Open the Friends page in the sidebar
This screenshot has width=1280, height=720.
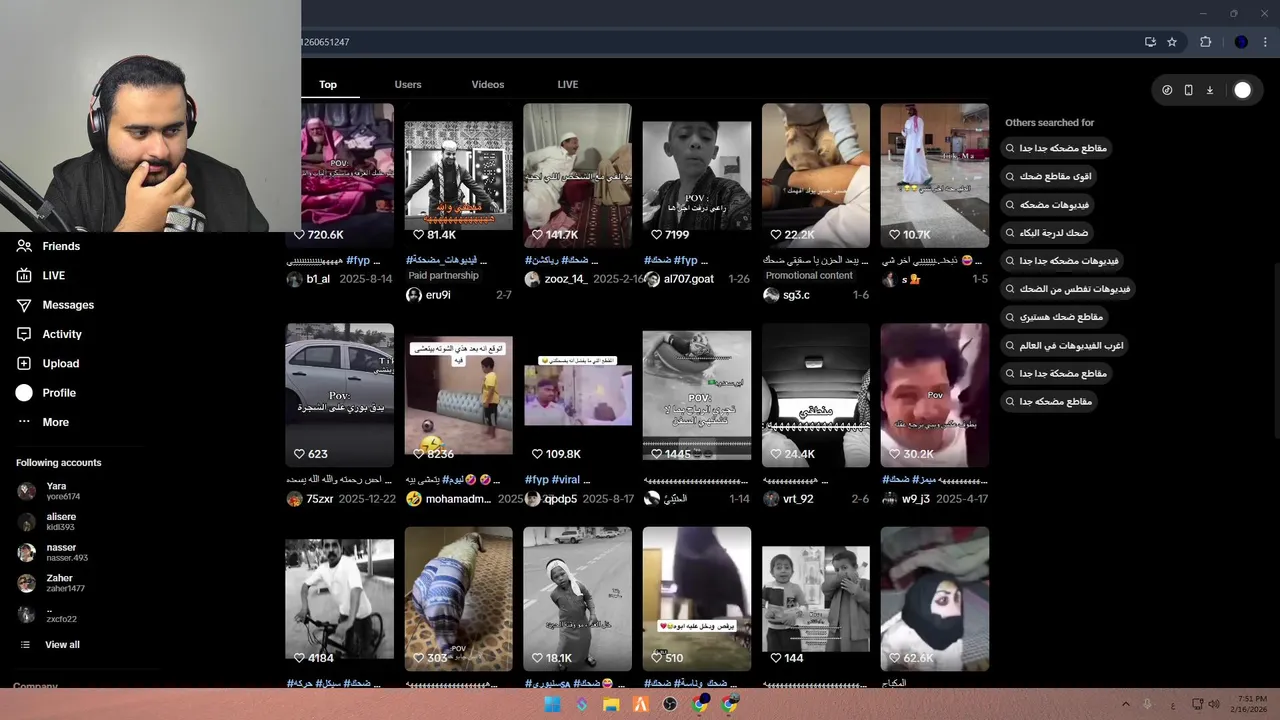point(60,246)
